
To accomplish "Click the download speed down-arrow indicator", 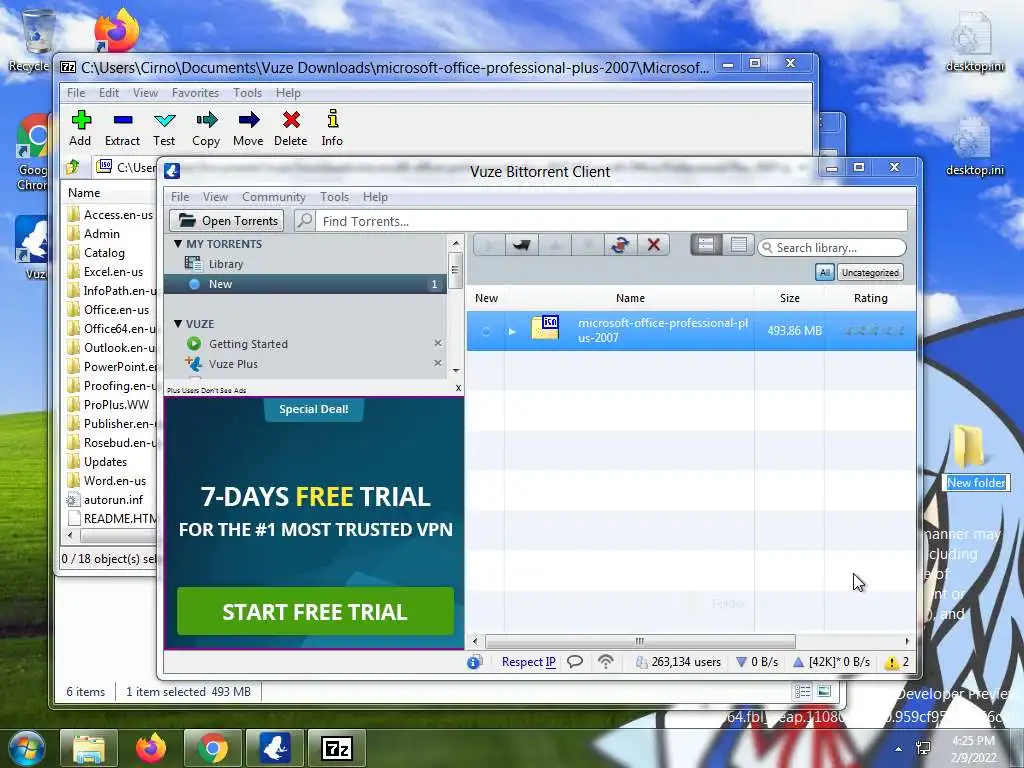I will (741, 662).
